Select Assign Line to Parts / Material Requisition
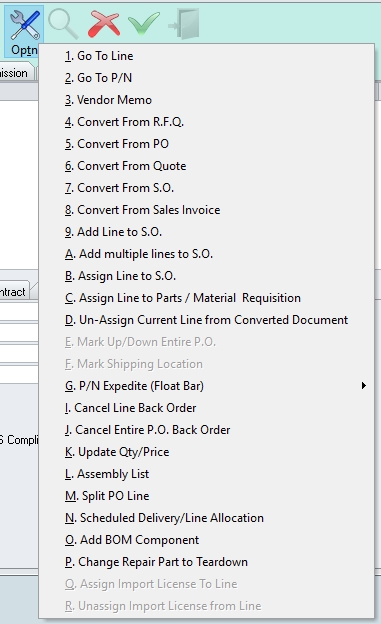The image size is (381, 624). point(206,298)
